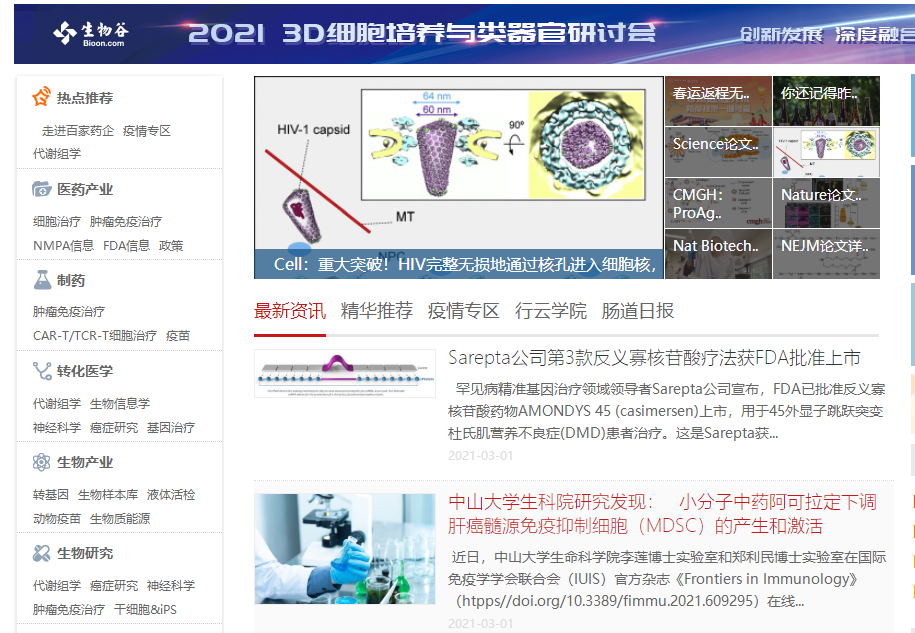Click the 生物产业 atom icon
The image size is (915, 633).
pyautogui.click(x=41, y=462)
